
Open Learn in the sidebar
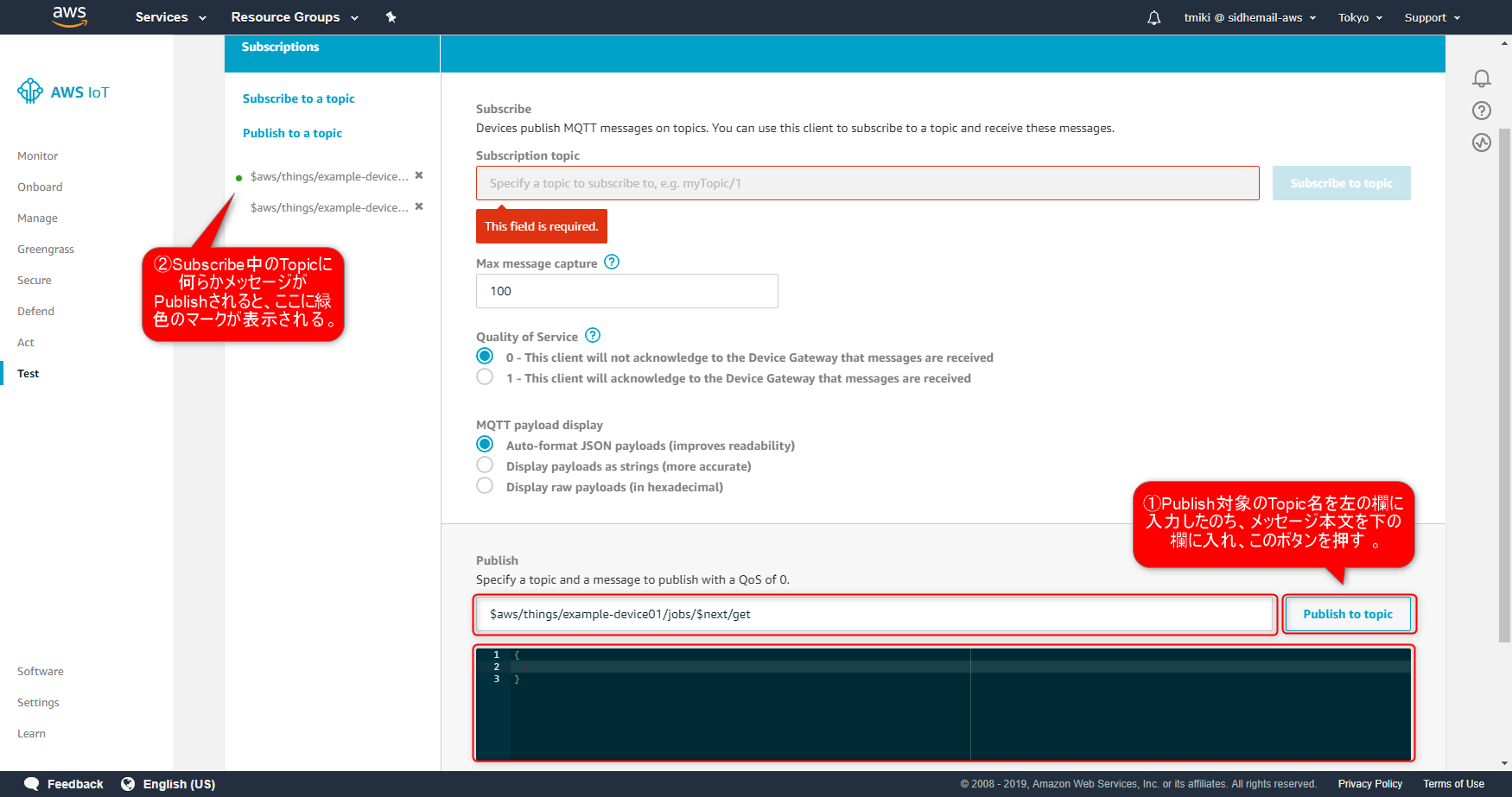point(31,734)
